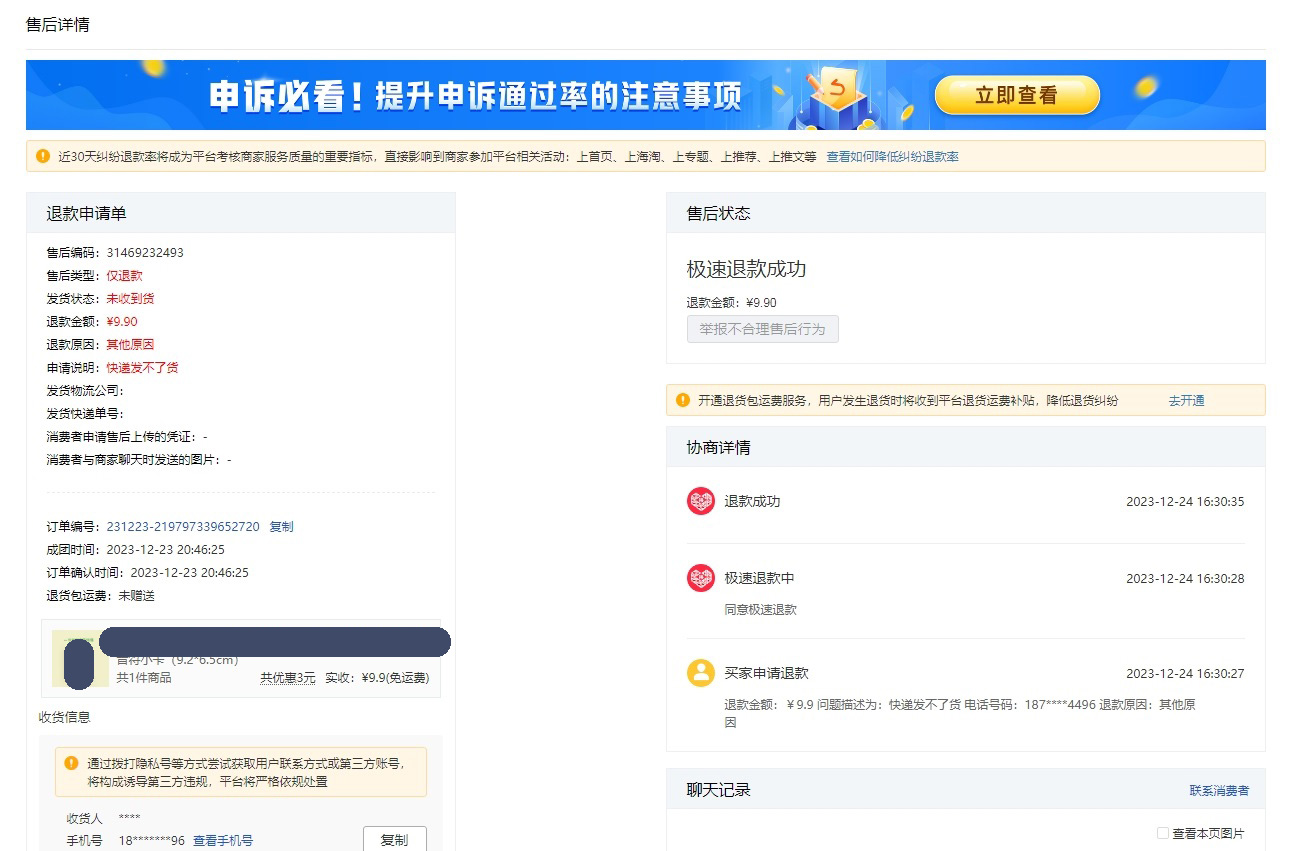Click the 立即查看 banner button
This screenshot has width=1295, height=851.
coord(1016,95)
